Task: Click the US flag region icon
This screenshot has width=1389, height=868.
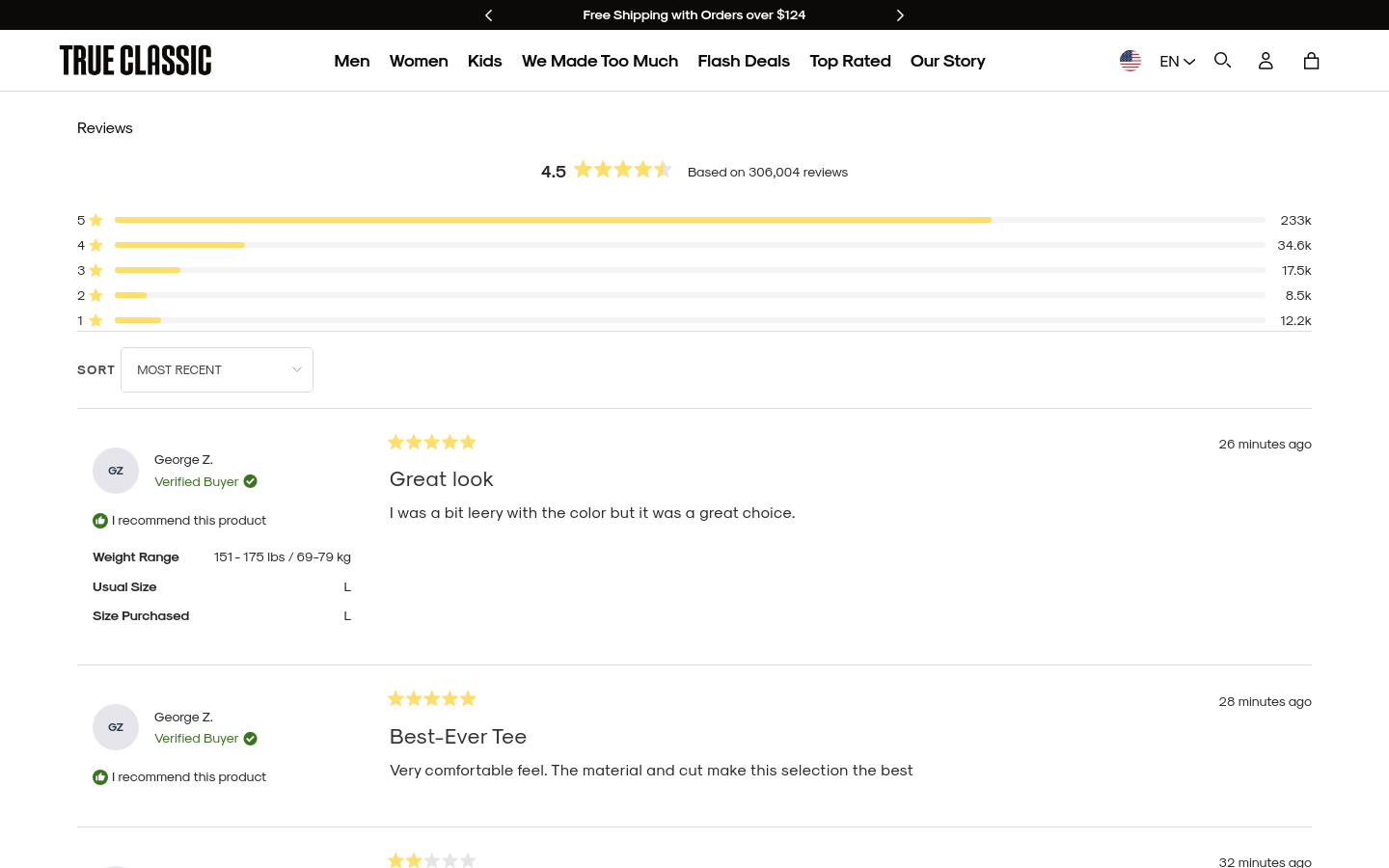Action: (x=1130, y=61)
